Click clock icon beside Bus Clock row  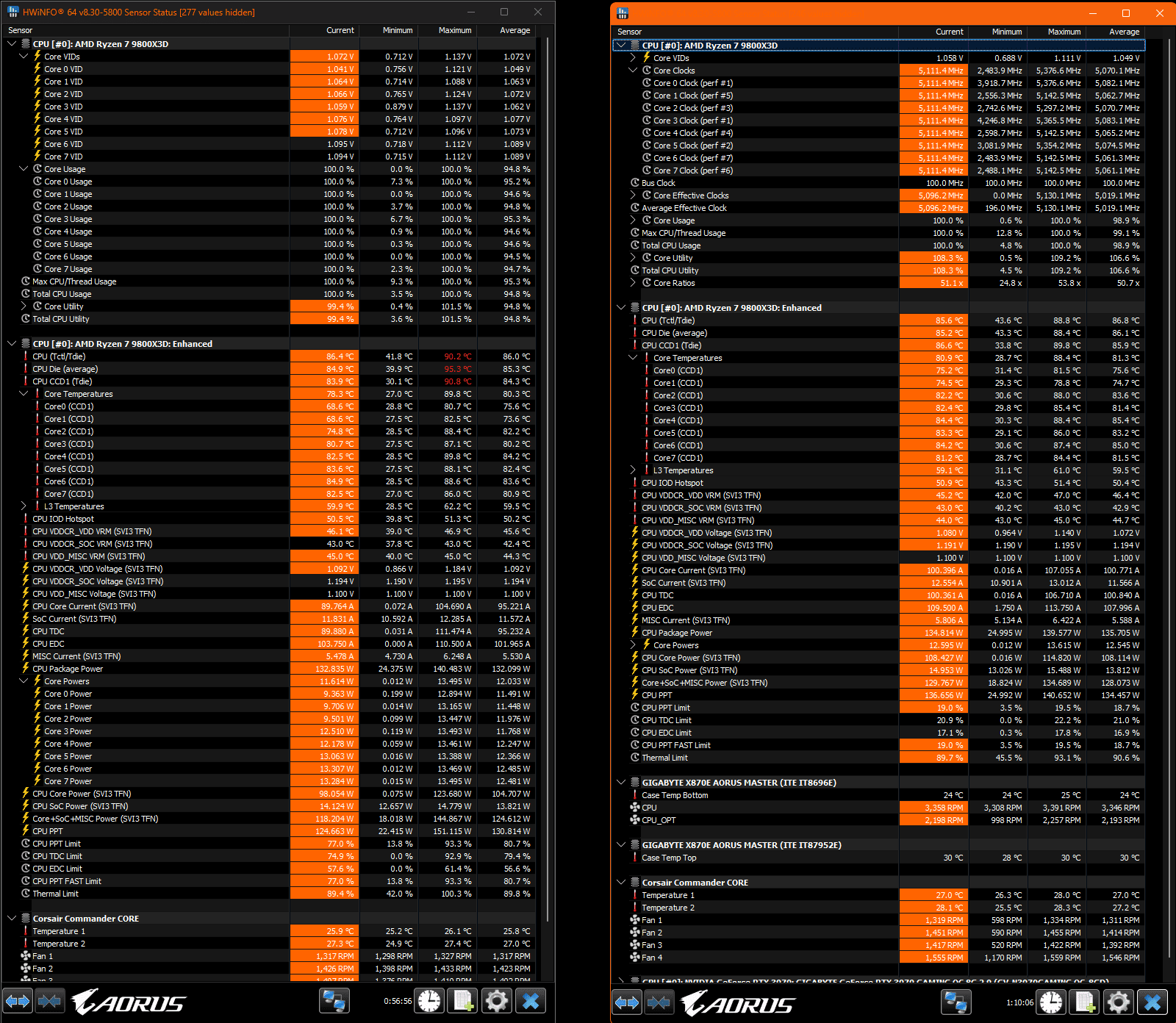point(635,183)
